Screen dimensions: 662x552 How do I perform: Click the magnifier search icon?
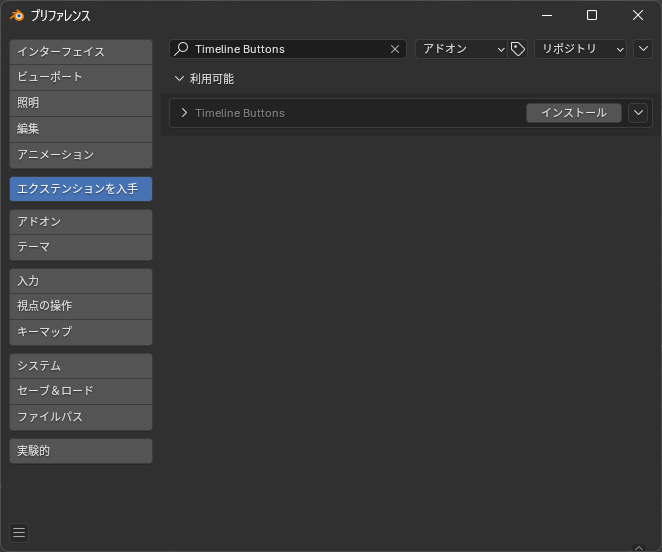click(x=182, y=49)
